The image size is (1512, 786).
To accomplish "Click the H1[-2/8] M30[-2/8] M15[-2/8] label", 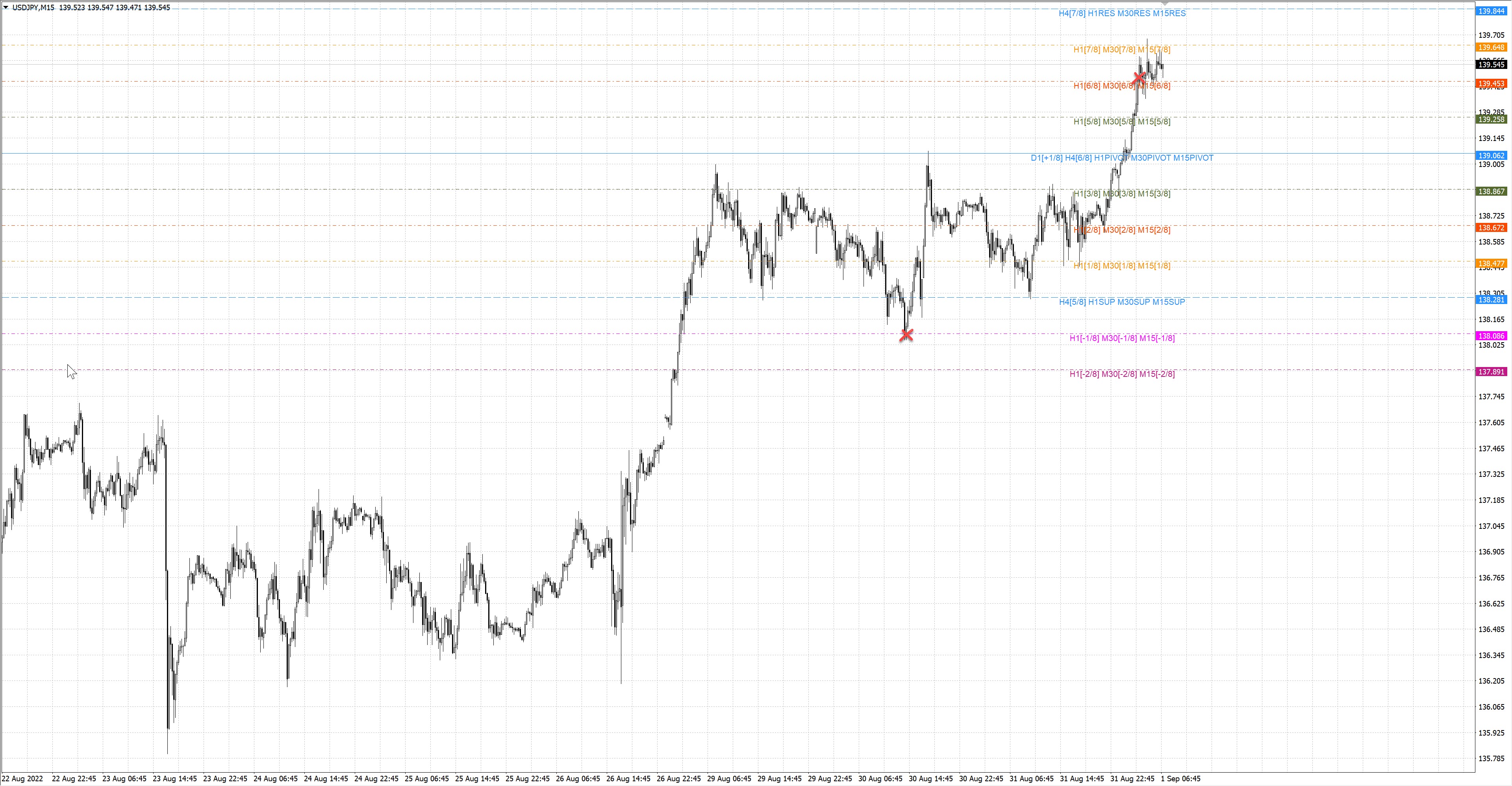I will (x=1122, y=374).
